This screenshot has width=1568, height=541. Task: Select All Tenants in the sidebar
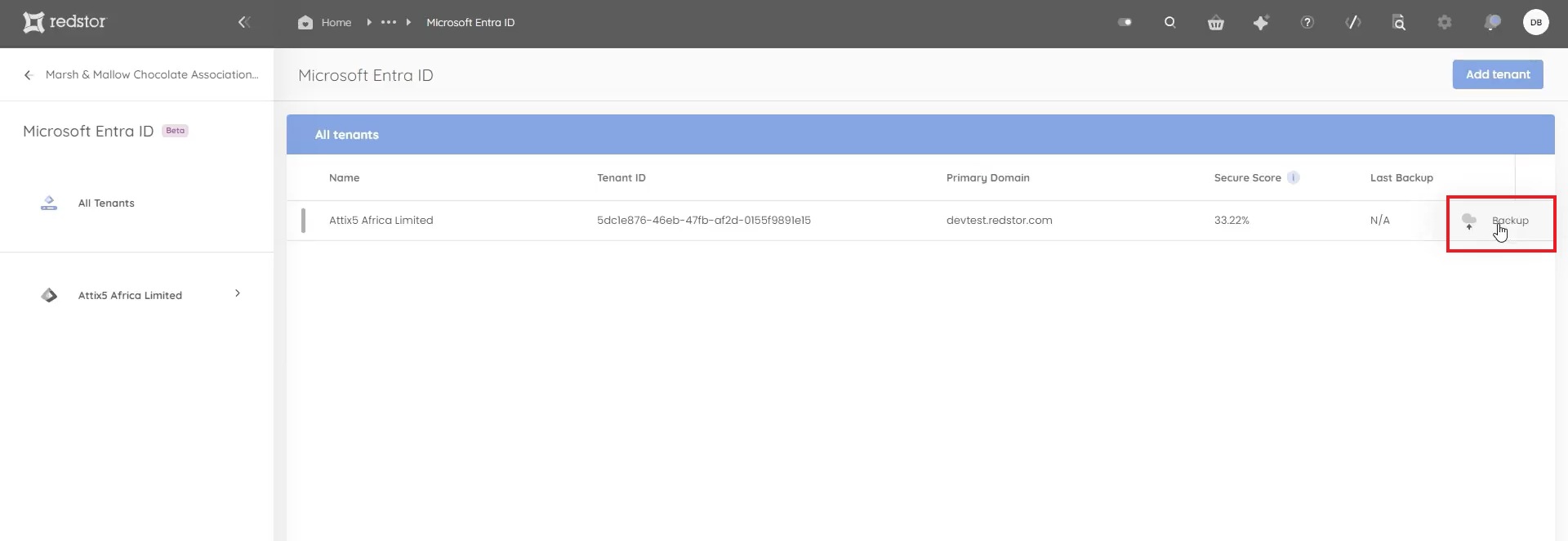[106, 203]
